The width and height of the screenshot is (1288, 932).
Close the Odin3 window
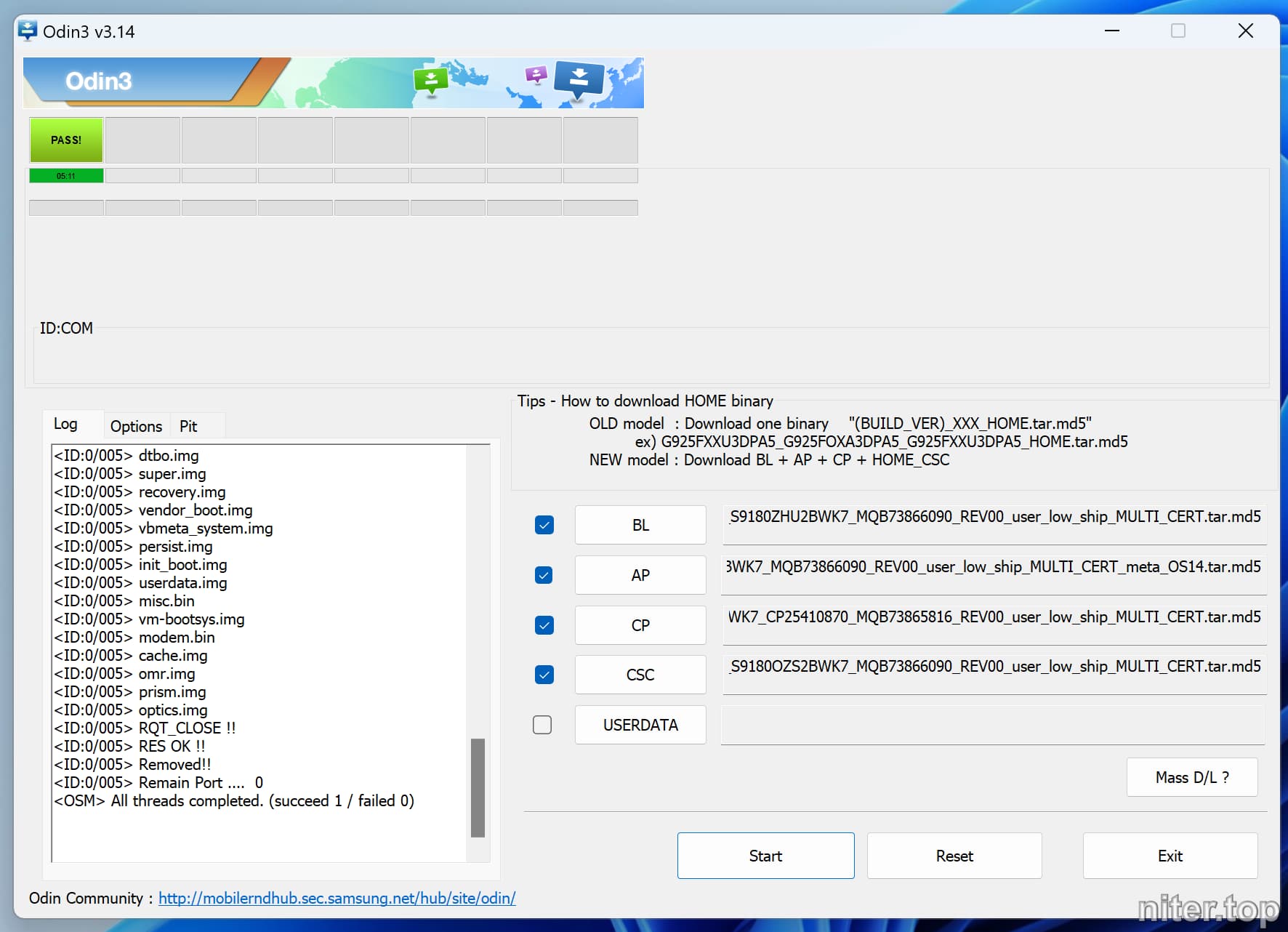[1245, 31]
